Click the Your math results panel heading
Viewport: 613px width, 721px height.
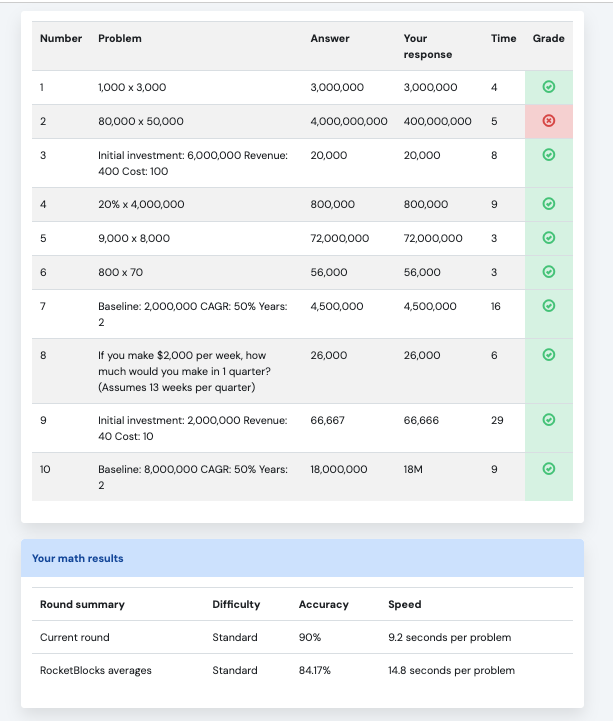[x=78, y=558]
